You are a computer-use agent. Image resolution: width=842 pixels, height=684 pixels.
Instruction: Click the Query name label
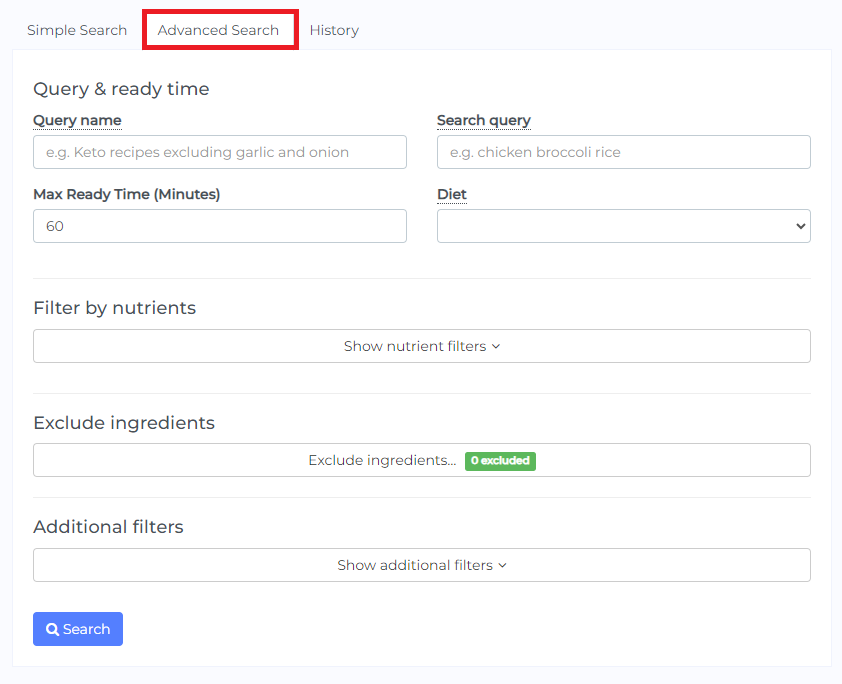pyautogui.click(x=77, y=120)
